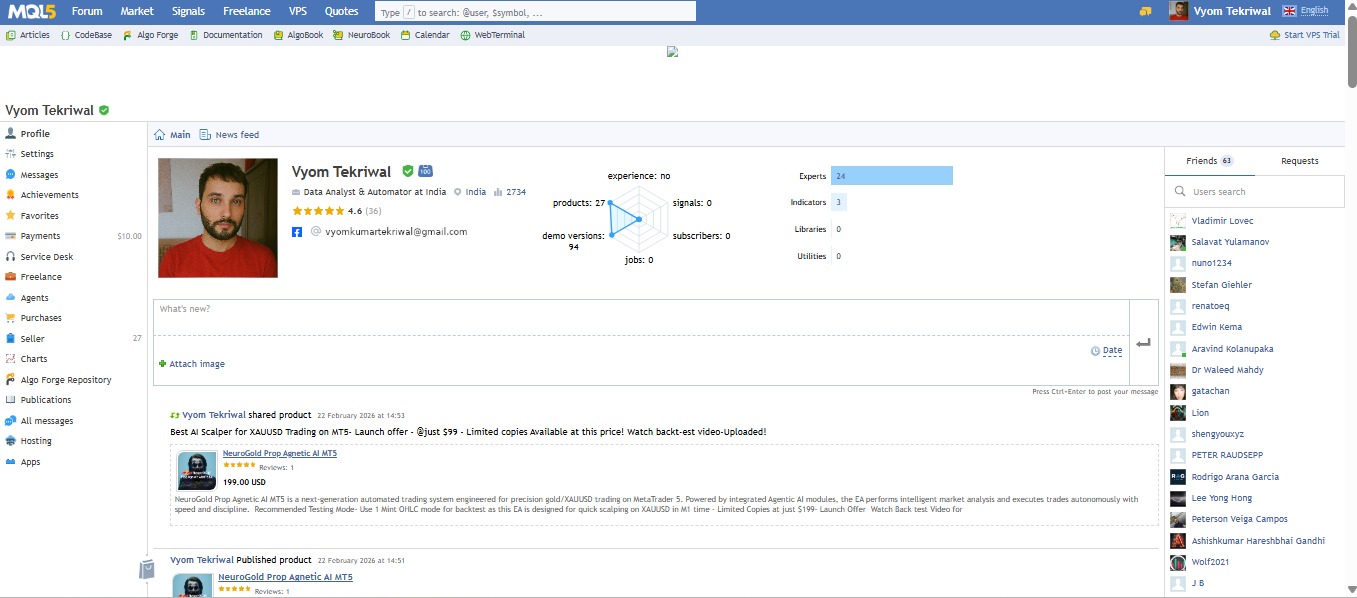Click the What's new post field
The height and width of the screenshot is (598, 1357).
(x=641, y=316)
